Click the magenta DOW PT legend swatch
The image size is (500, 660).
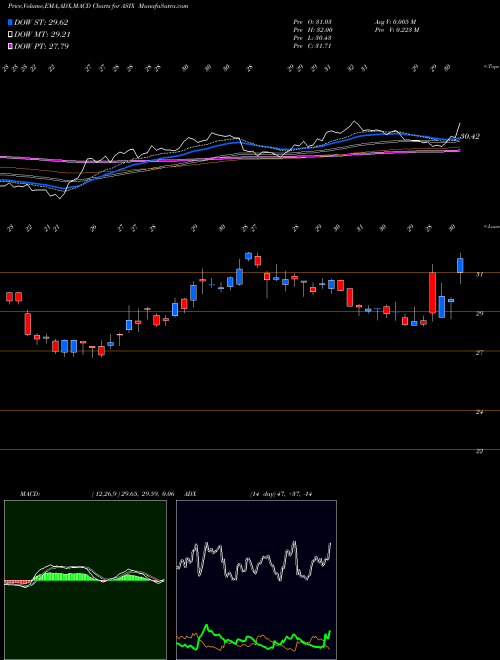11,46
